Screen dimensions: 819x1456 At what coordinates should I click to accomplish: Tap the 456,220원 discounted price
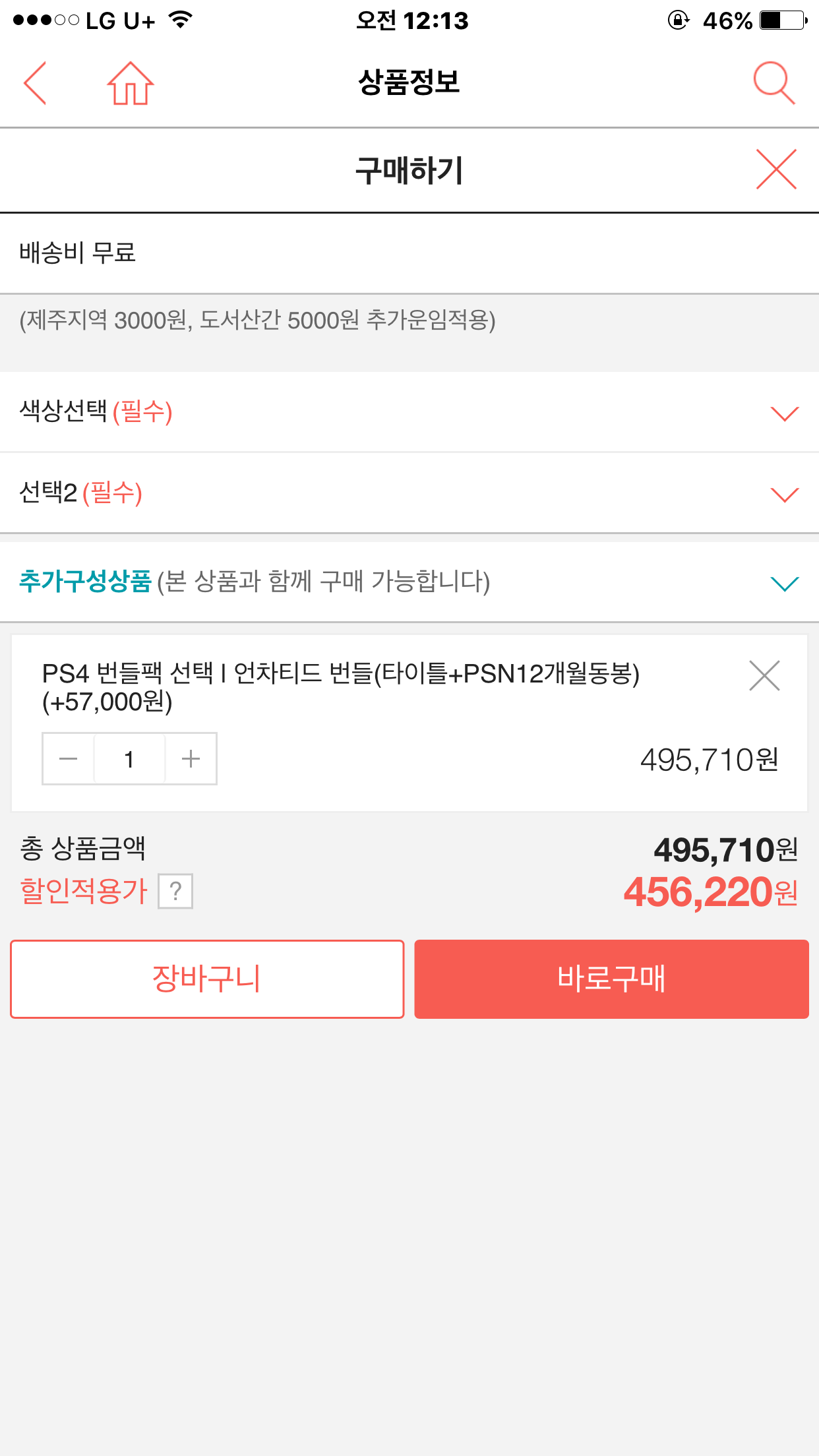(710, 892)
